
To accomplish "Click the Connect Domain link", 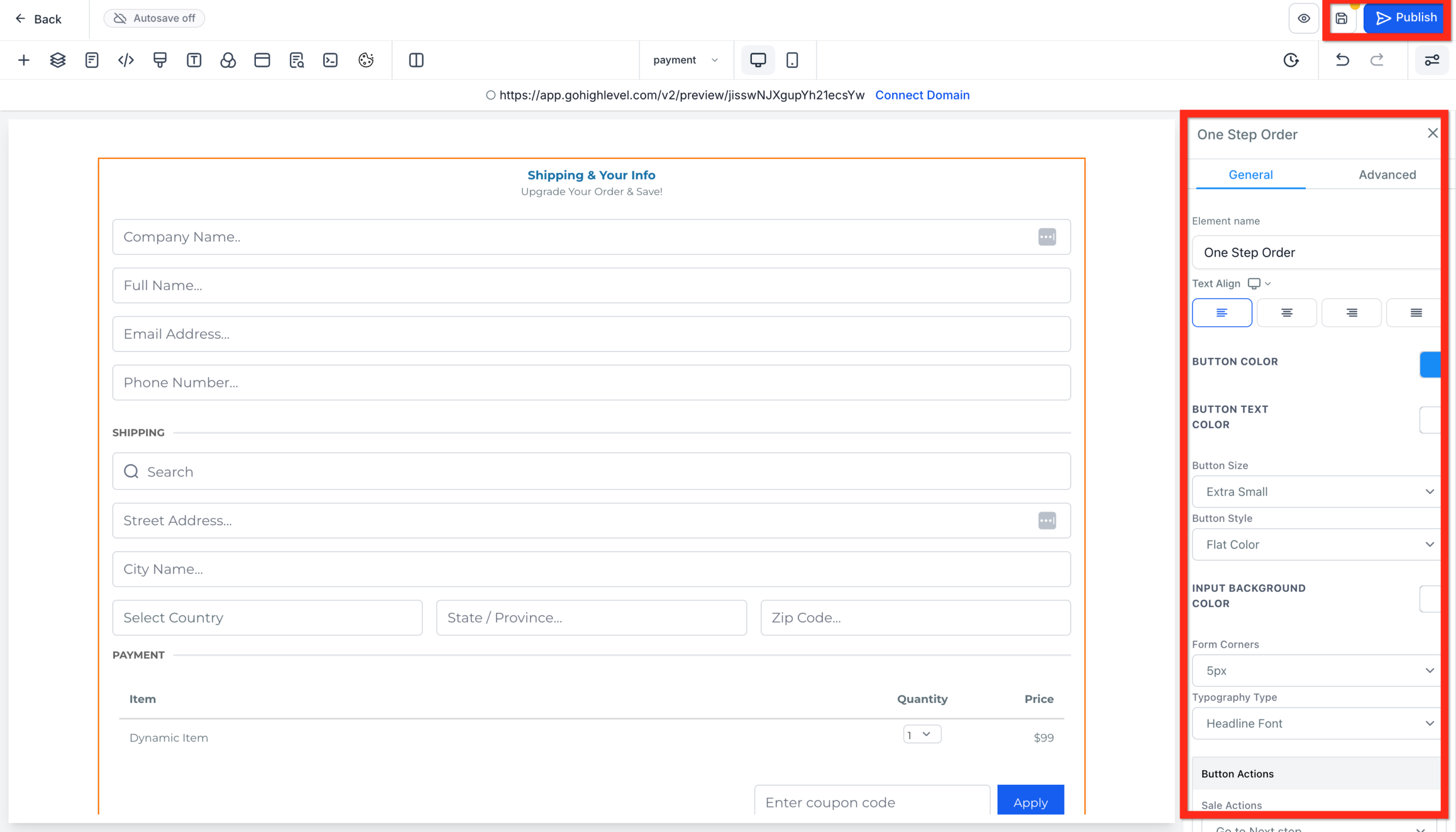I will click(921, 95).
